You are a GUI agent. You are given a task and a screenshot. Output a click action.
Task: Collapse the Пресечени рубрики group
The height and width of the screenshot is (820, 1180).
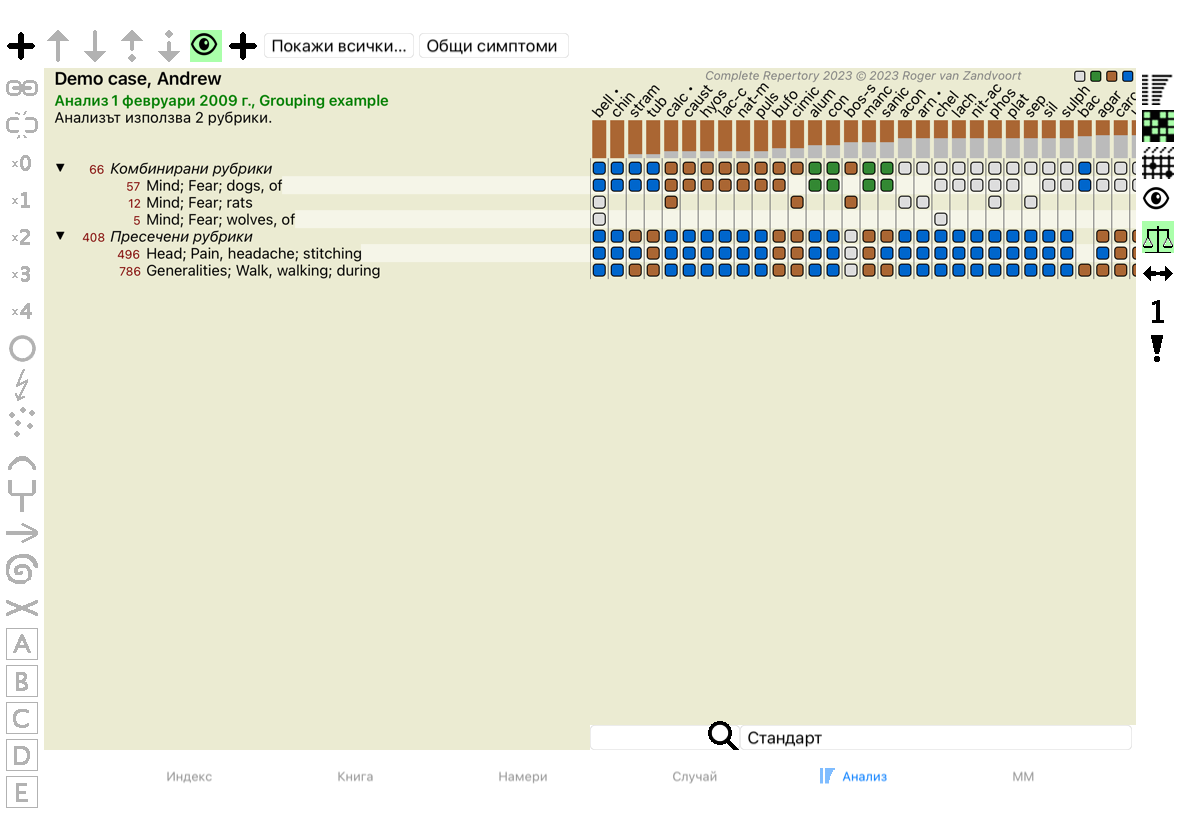tap(61, 236)
